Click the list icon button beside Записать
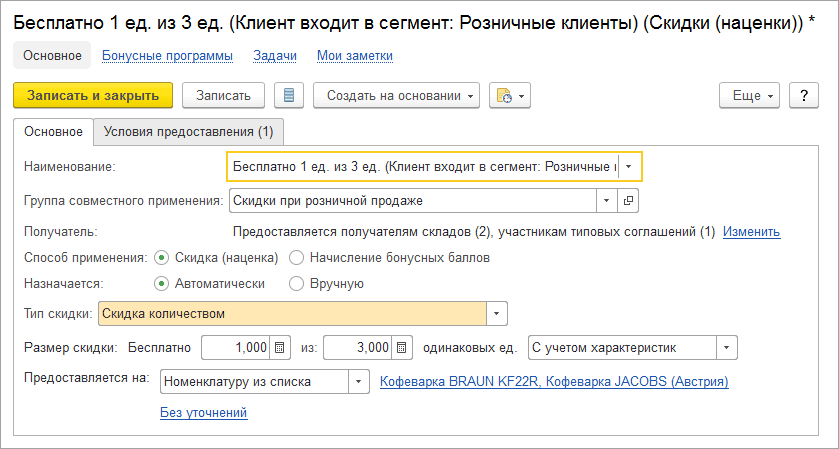Viewport: 839px width, 449px height. [288, 95]
